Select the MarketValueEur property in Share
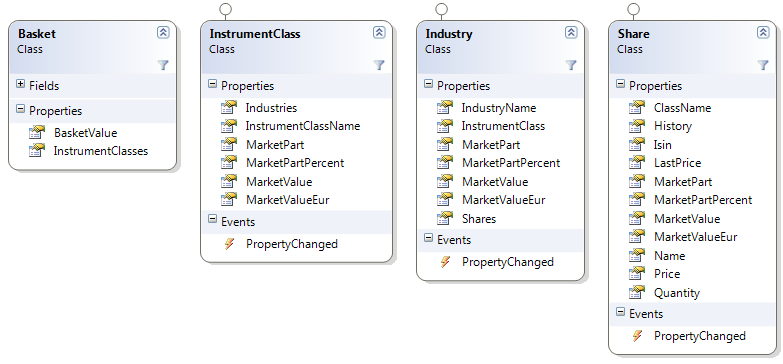Viewport: 783px width, 364px height. [x=695, y=237]
